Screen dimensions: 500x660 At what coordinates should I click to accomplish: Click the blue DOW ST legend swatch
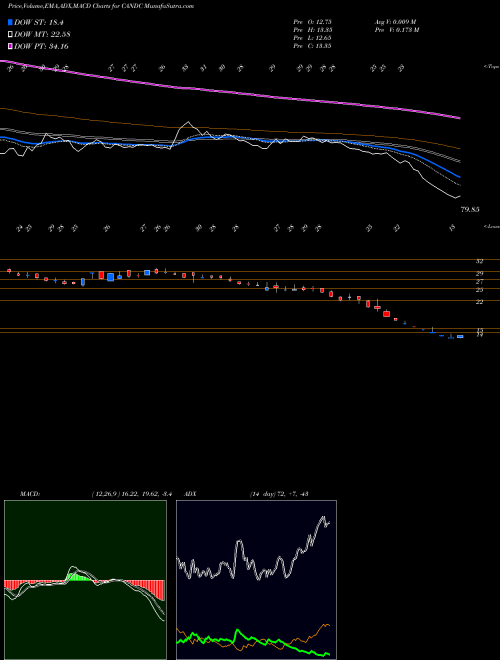(x=10, y=22)
